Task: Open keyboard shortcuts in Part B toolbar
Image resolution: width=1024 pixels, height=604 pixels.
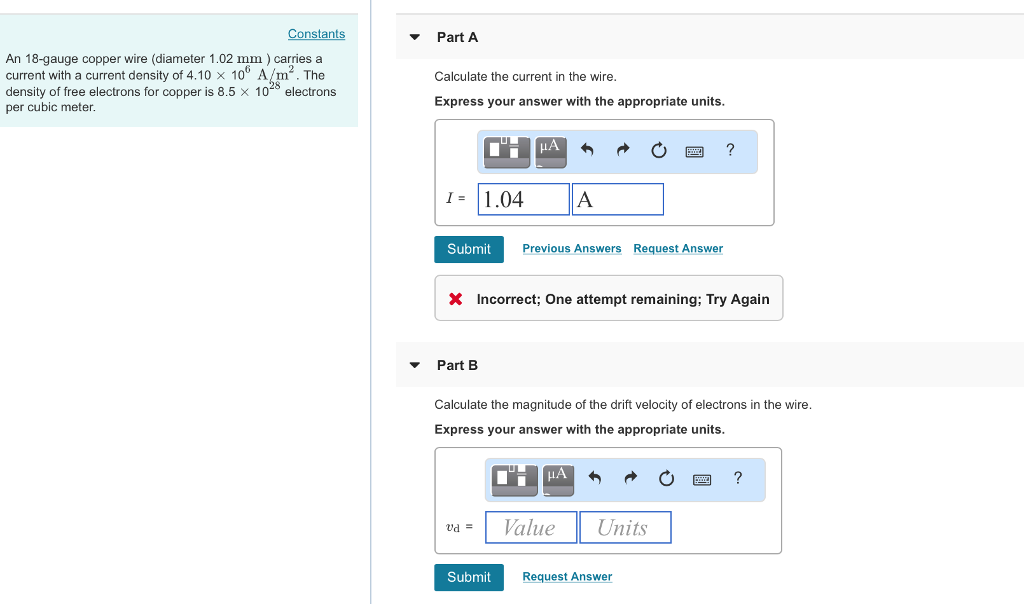Action: [702, 479]
